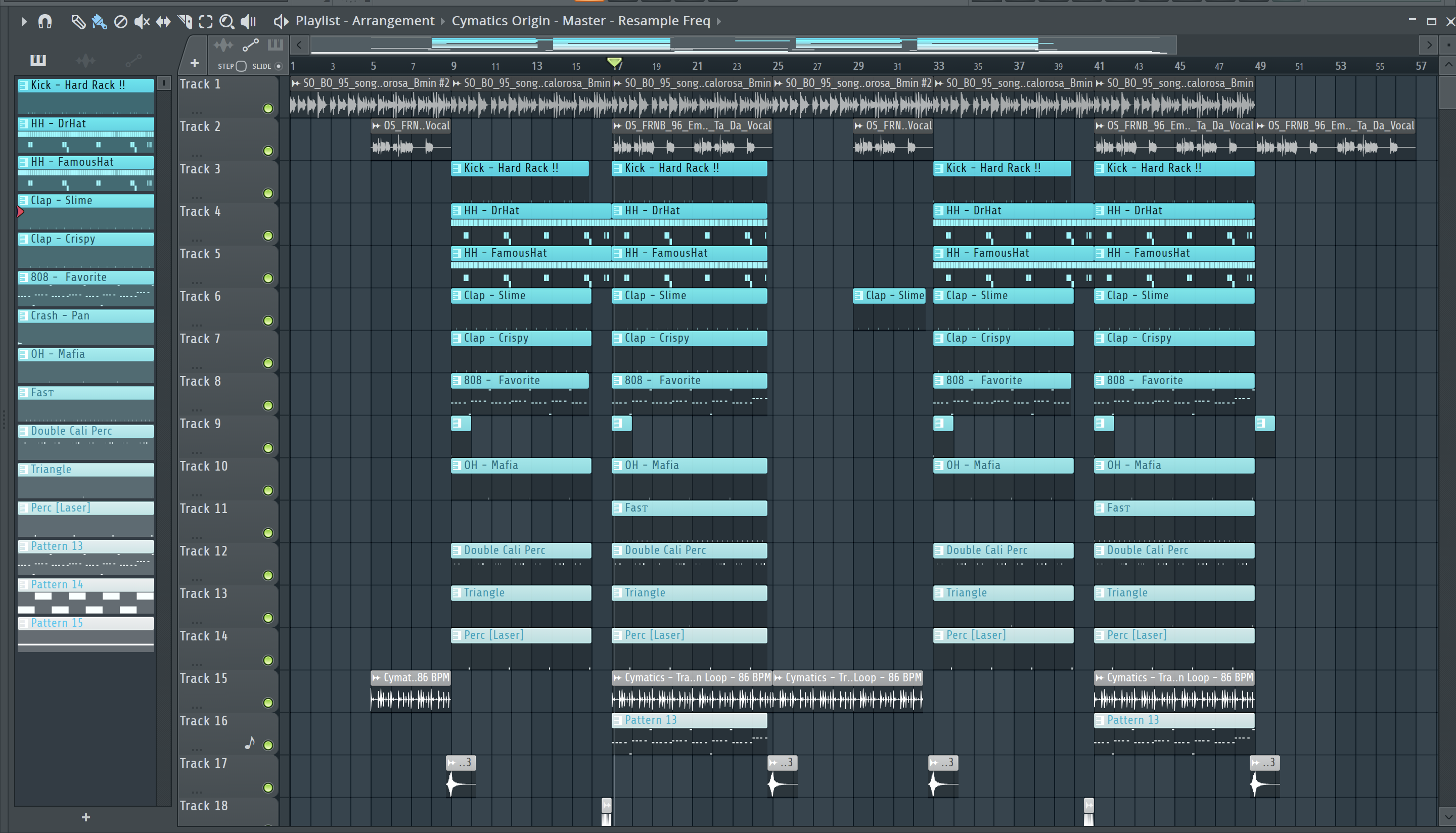The height and width of the screenshot is (833, 1456).
Task: Mute Track 1 with its green LED
Action: (x=268, y=109)
